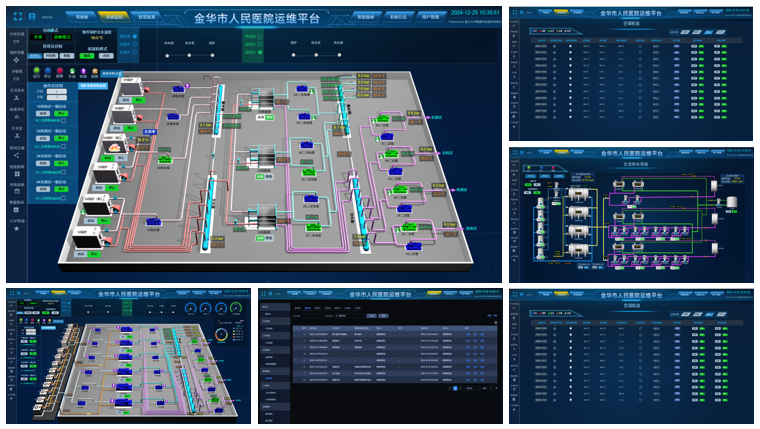Open page-size dropdown in log window pagination
The width and height of the screenshot is (760, 429).
click(472, 388)
